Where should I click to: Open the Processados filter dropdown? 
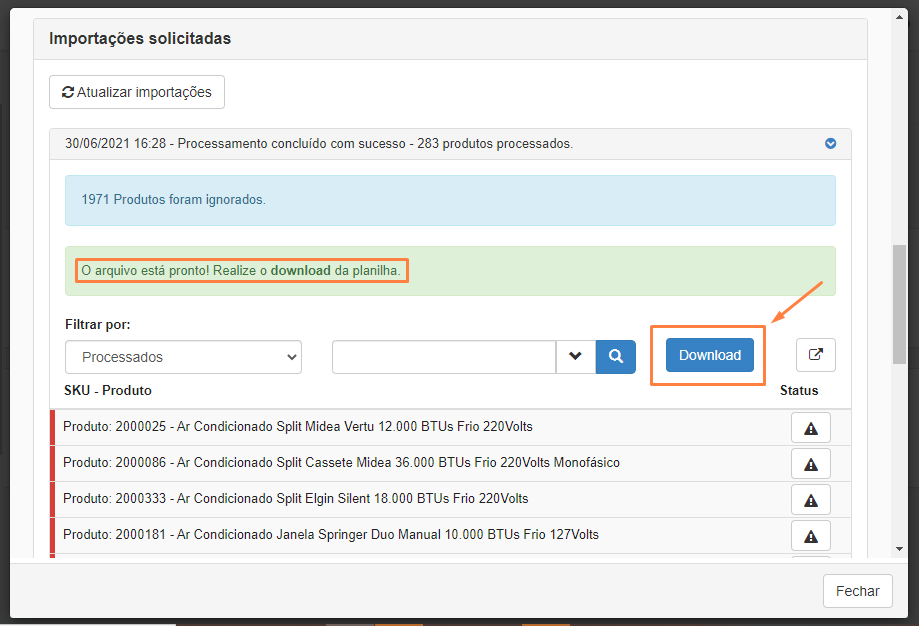(183, 357)
